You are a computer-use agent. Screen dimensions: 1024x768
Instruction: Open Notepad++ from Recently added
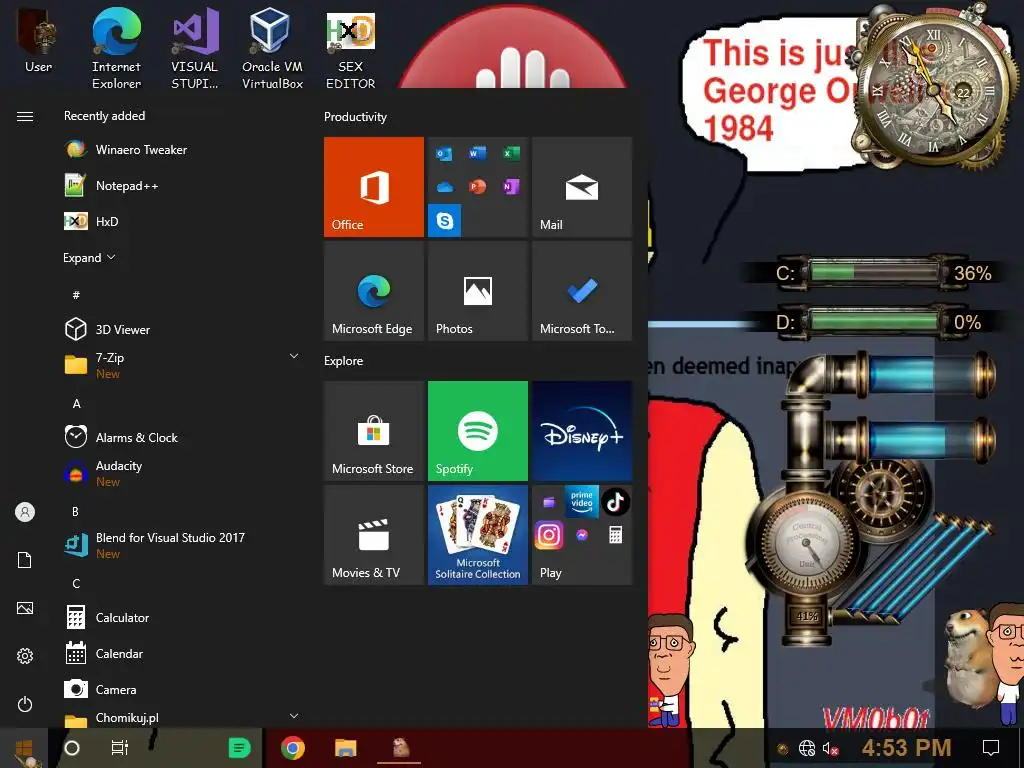[x=182, y=185]
